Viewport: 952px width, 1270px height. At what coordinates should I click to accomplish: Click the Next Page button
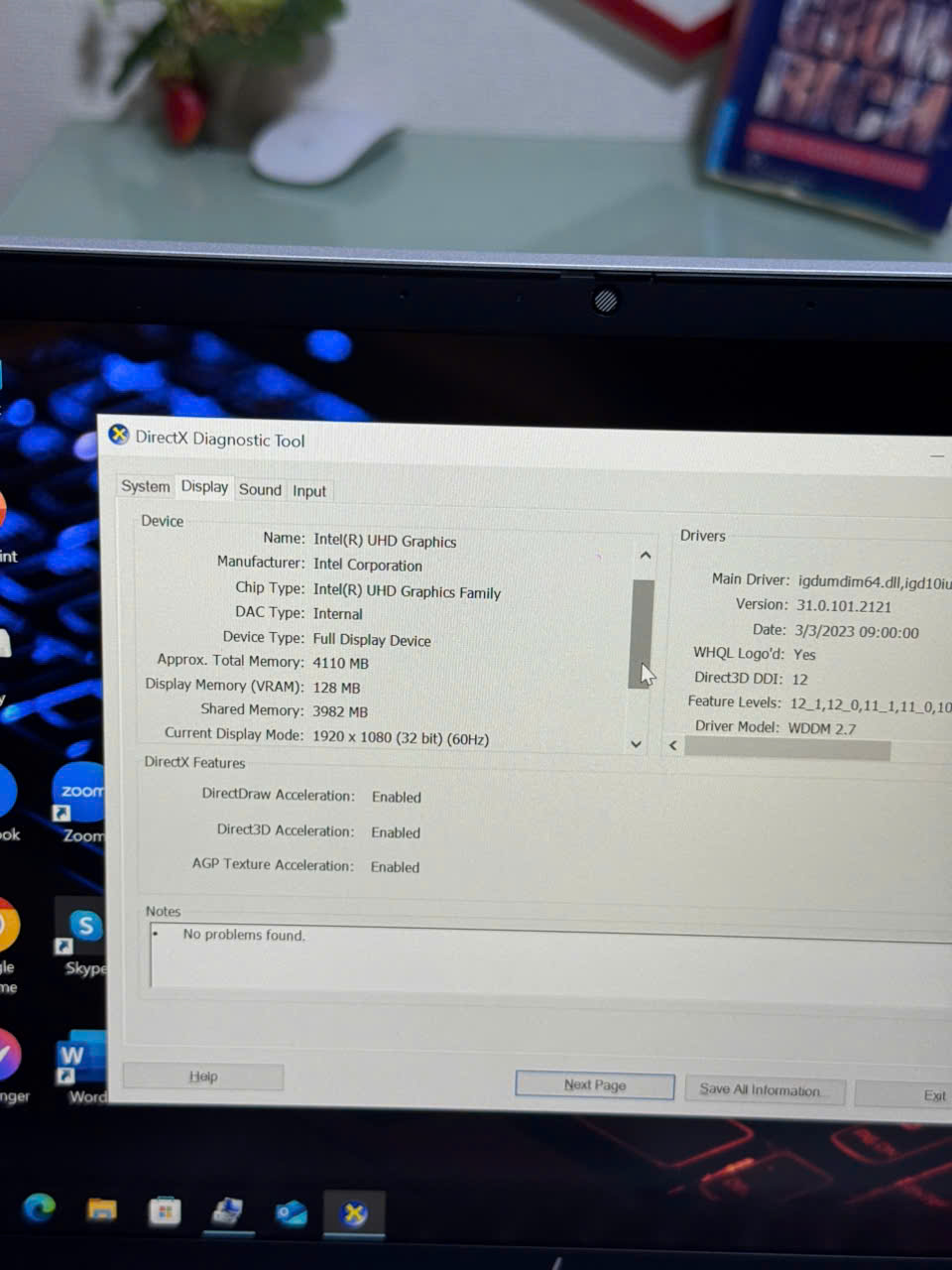coord(595,1085)
